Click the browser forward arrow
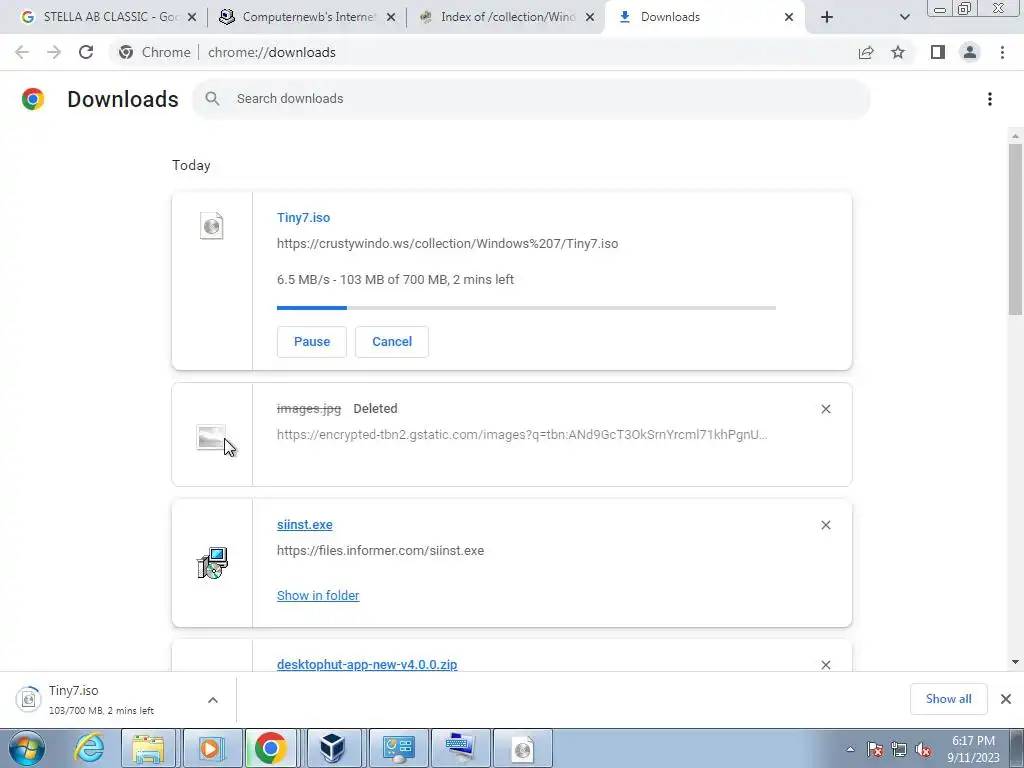 [x=54, y=52]
